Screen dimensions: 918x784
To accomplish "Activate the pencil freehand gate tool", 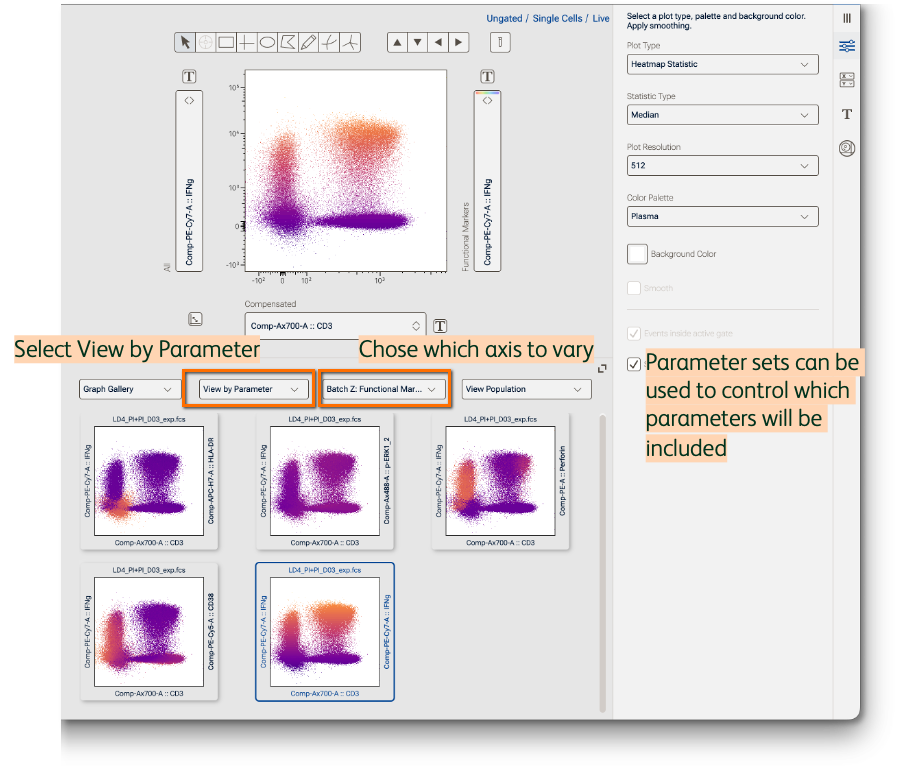I will (308, 42).
